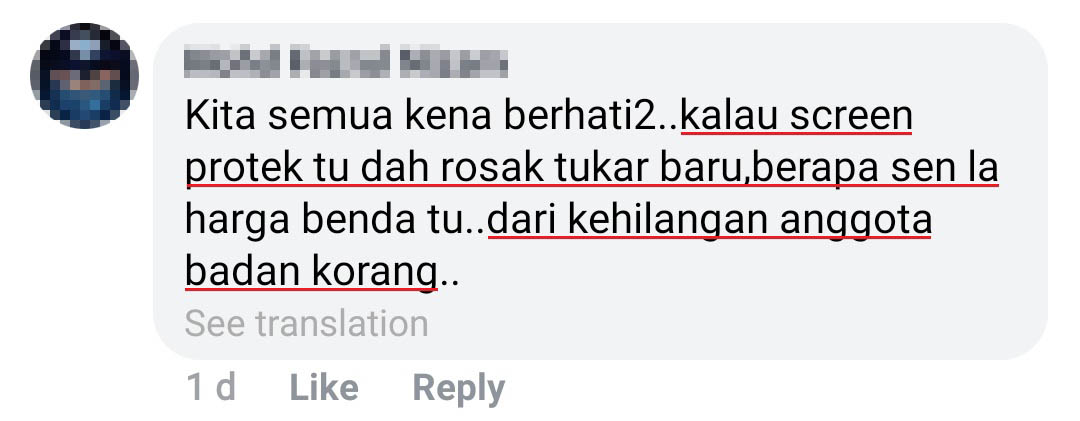Click the underlined phrase 'kalau screen'
The height and width of the screenshot is (421, 1080).
click(x=796, y=118)
